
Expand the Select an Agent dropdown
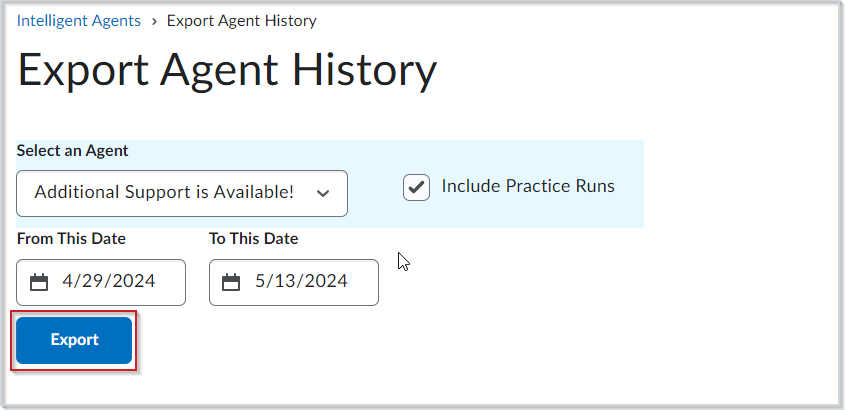click(x=182, y=193)
